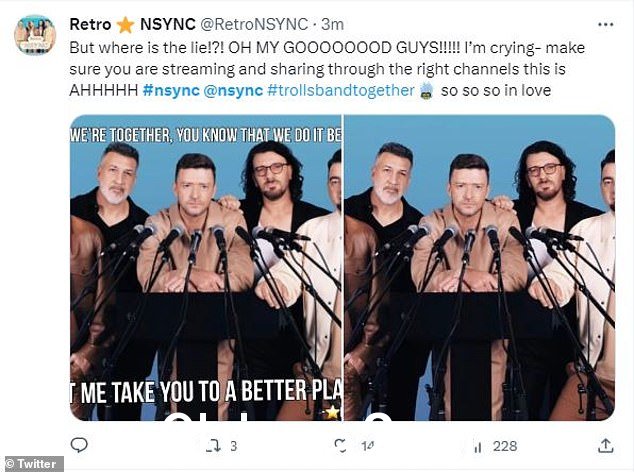
Task: Click the share upload icon
Action: (x=605, y=446)
